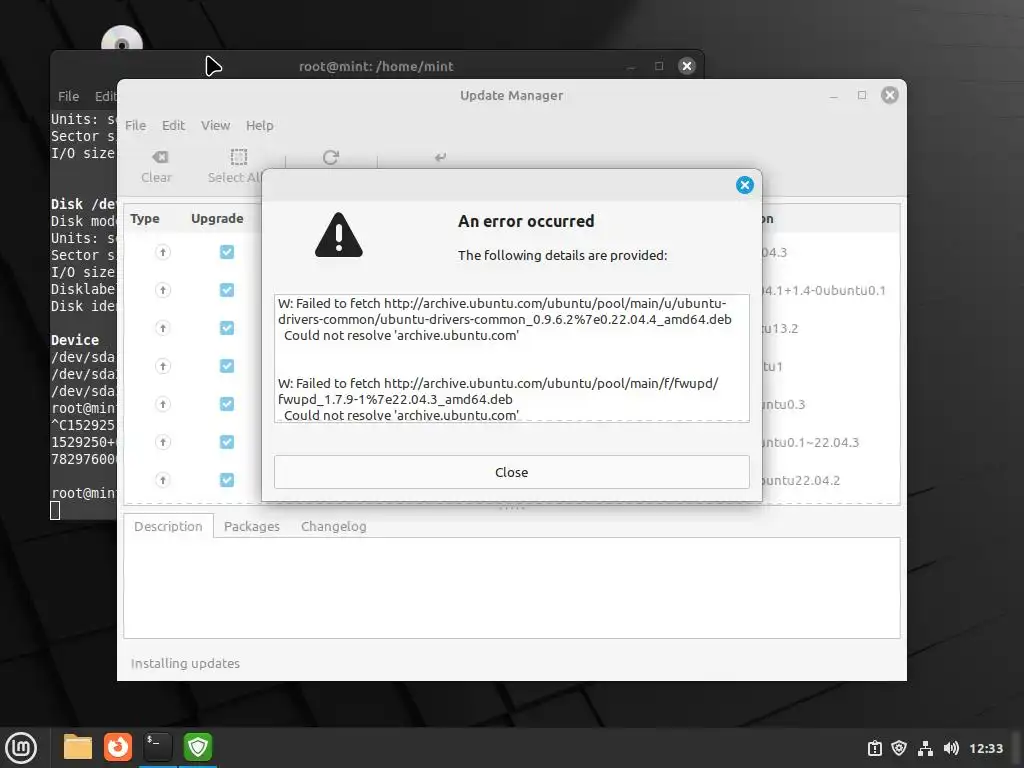Open the Edit menu in Update Manager
This screenshot has height=768, width=1024.
(x=173, y=125)
